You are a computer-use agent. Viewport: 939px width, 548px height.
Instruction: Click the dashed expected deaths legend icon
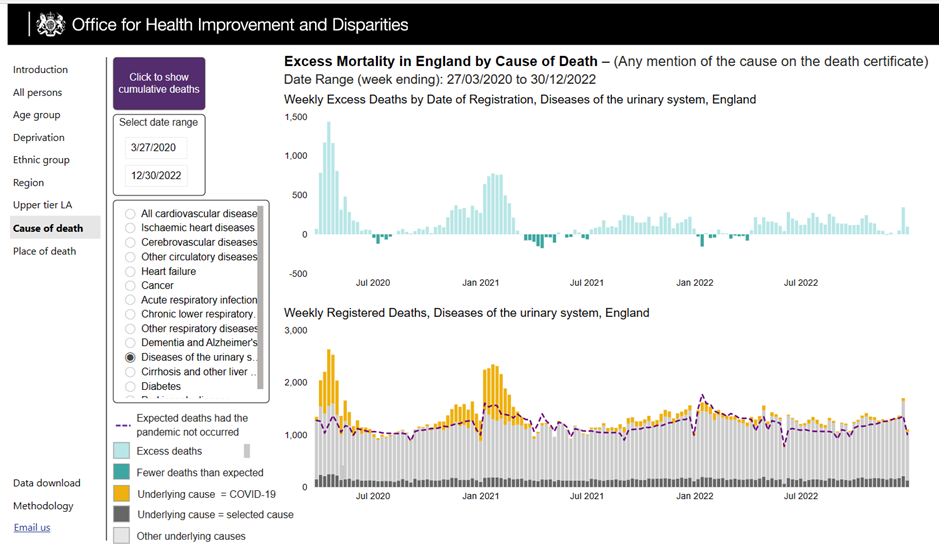point(122,425)
